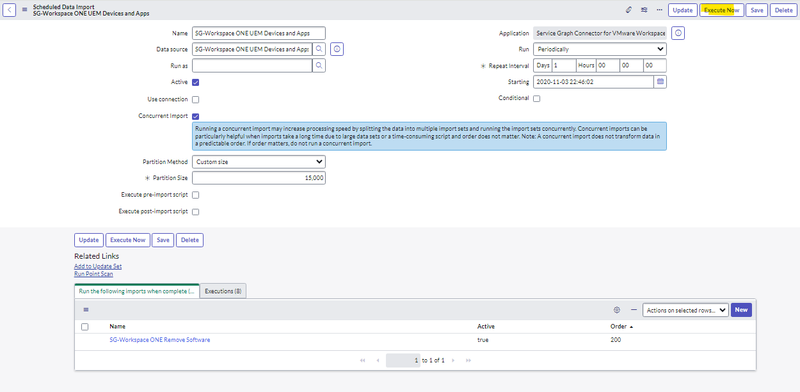
Task: Go to previous page of list
Action: [378, 360]
